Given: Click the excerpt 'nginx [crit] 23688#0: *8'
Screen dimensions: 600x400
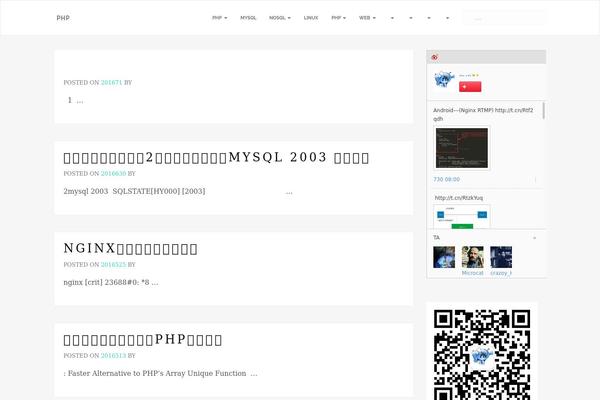Looking at the screenshot, I should pyautogui.click(x=111, y=282).
